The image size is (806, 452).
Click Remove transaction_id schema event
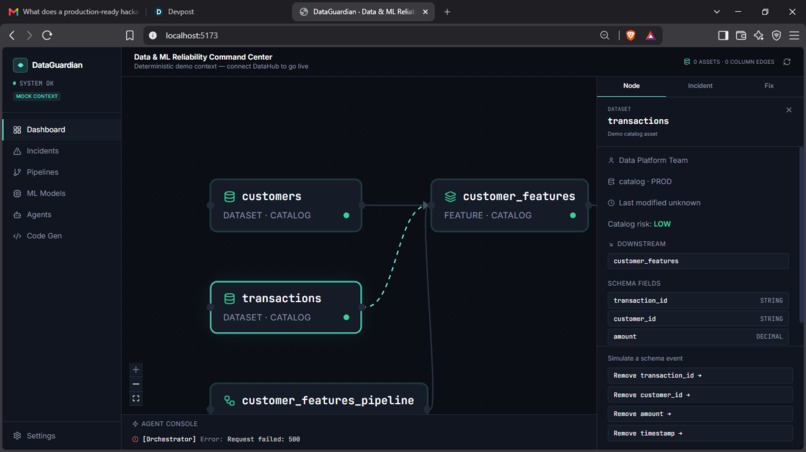click(x=700, y=375)
